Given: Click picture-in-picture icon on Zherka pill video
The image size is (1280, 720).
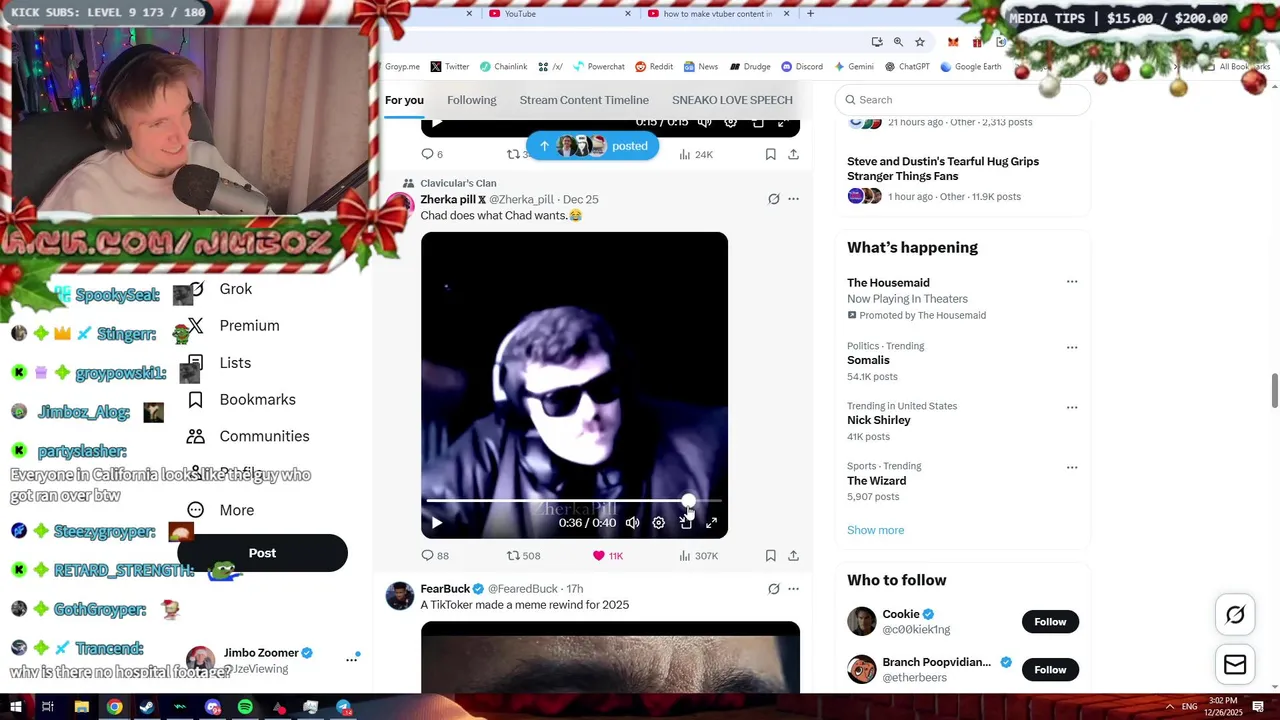Looking at the screenshot, I should [685, 523].
